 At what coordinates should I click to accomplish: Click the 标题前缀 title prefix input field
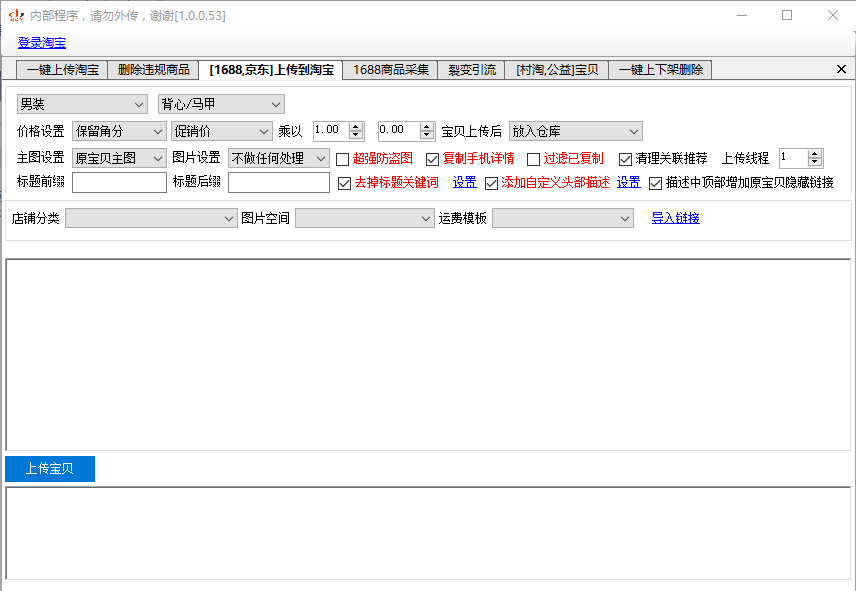(119, 182)
